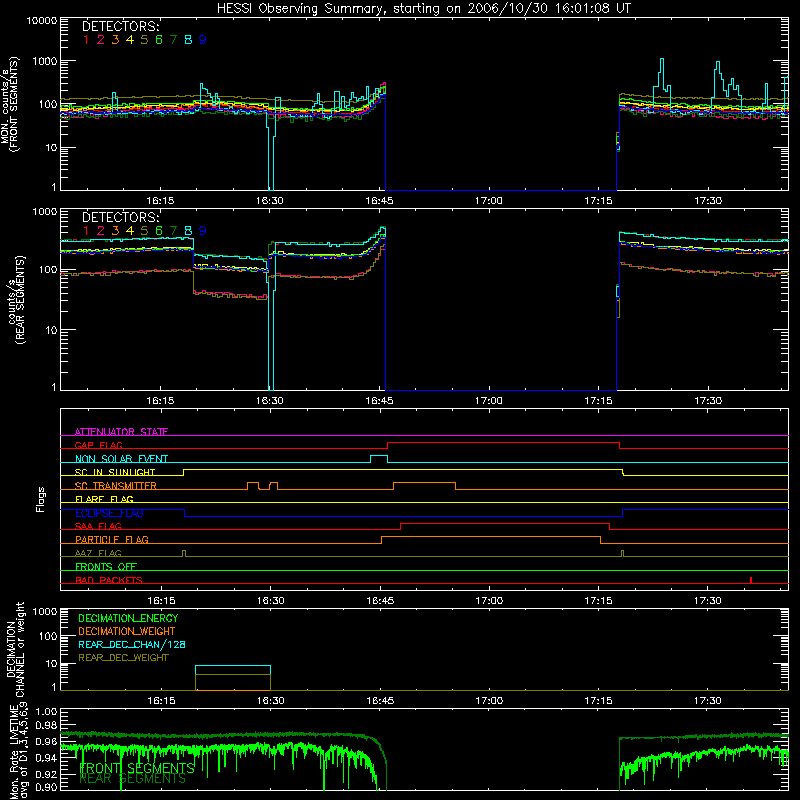Image resolution: width=800 pixels, height=800 pixels.
Task: Click the vertical Flags axis title
Action: (41, 499)
